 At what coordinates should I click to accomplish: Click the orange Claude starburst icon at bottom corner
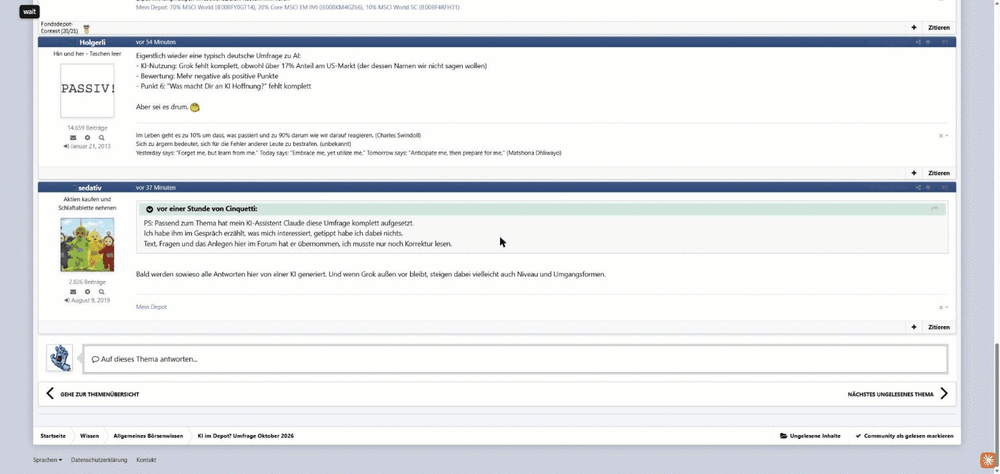pos(988,459)
